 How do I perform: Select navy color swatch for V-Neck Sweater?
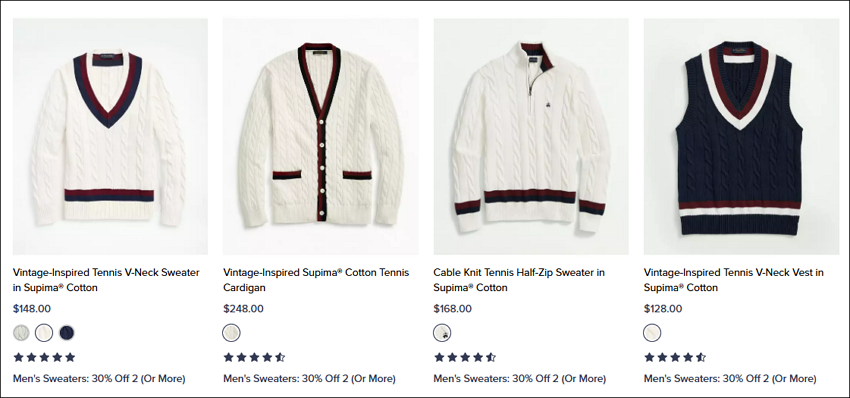(67, 333)
